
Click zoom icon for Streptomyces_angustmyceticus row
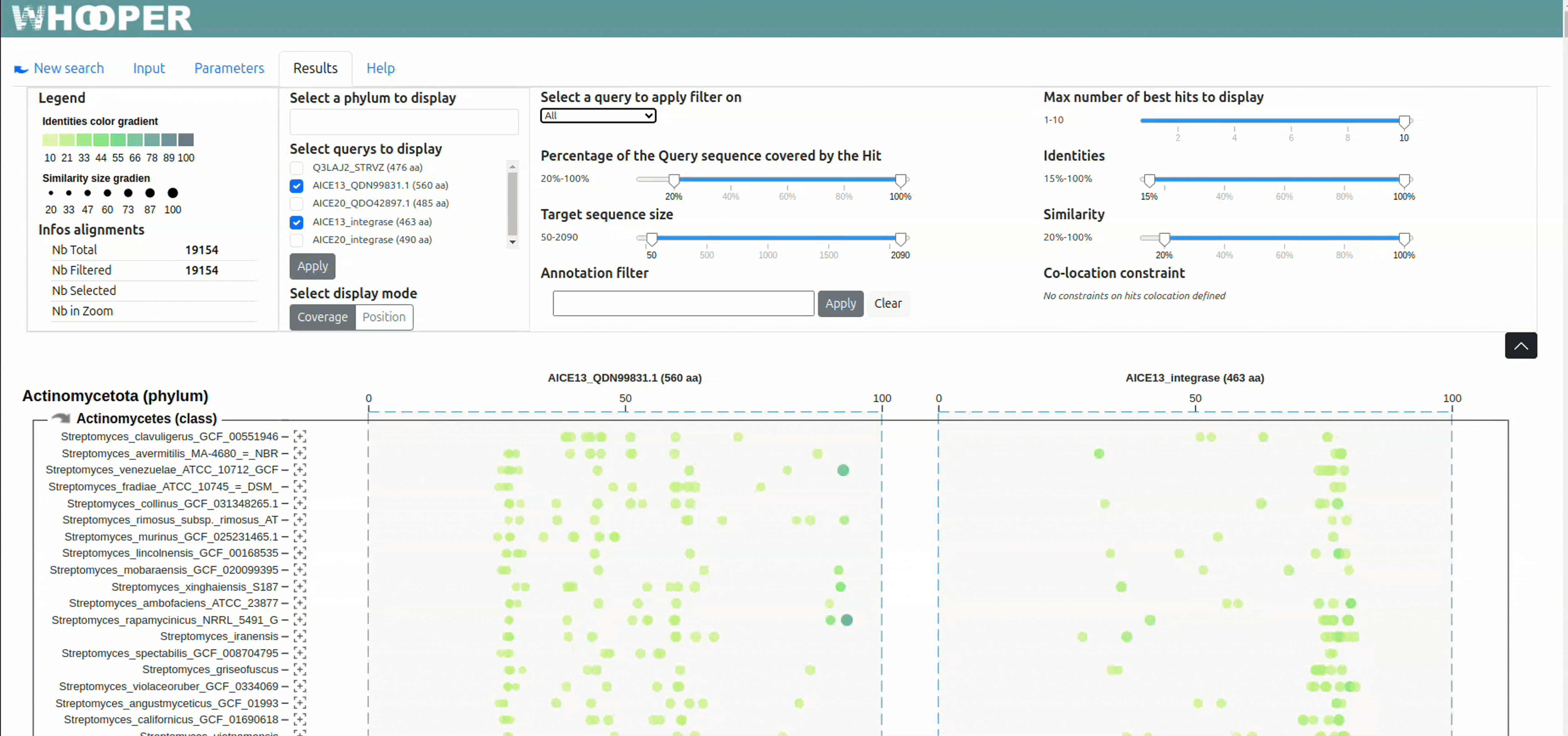point(299,703)
